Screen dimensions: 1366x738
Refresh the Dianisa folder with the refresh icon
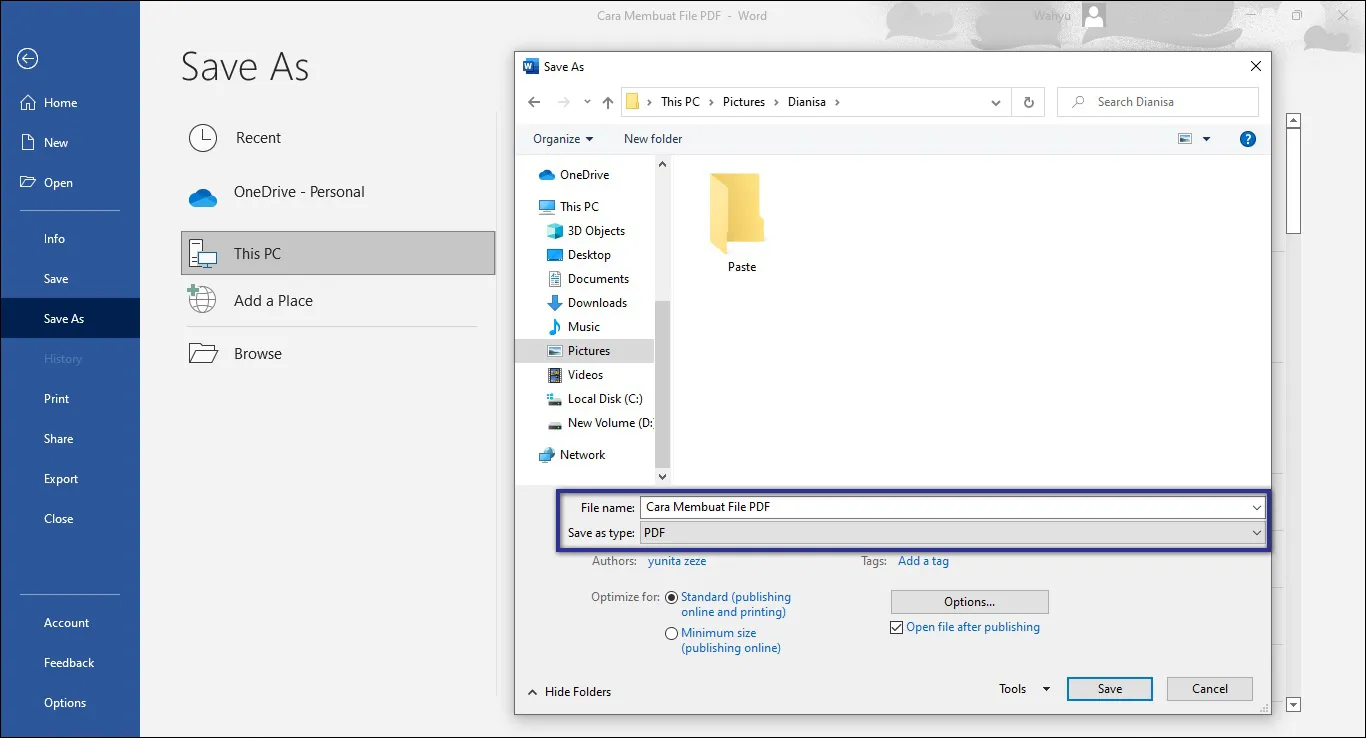pos(1028,101)
